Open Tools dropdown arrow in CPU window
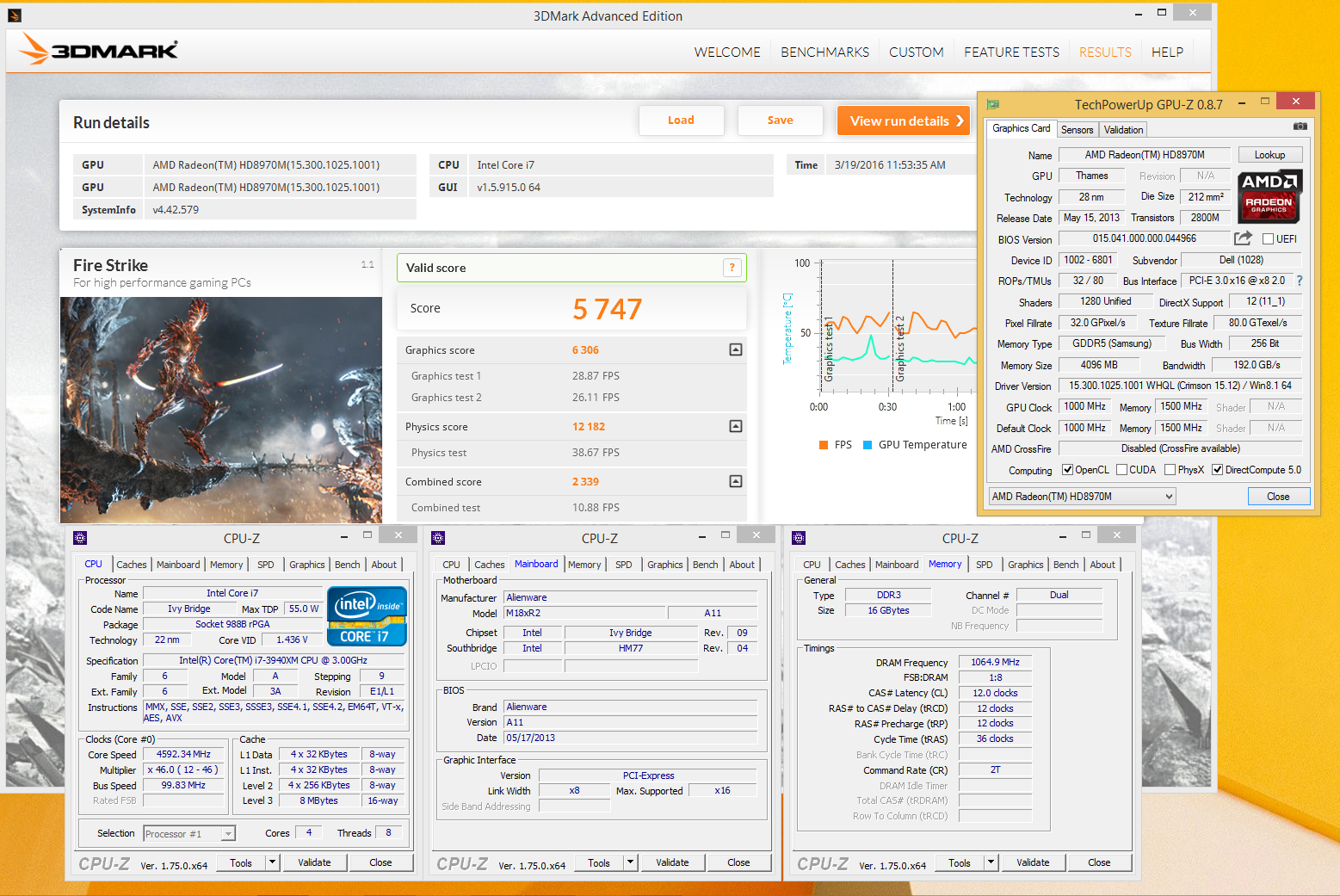Screen dimensions: 1340x896 tap(273, 862)
